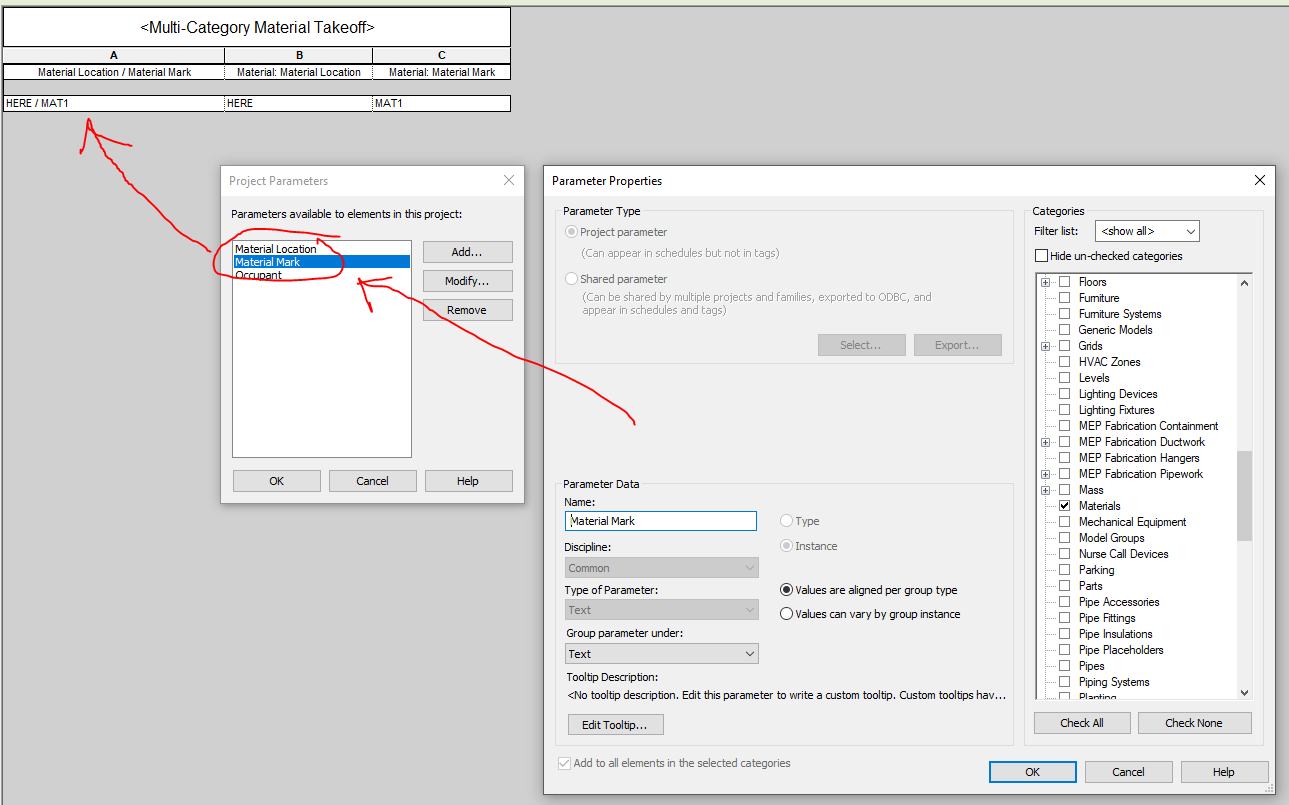The width and height of the screenshot is (1289, 805).
Task: Check the Furniture category
Action: pyautogui.click(x=1064, y=298)
